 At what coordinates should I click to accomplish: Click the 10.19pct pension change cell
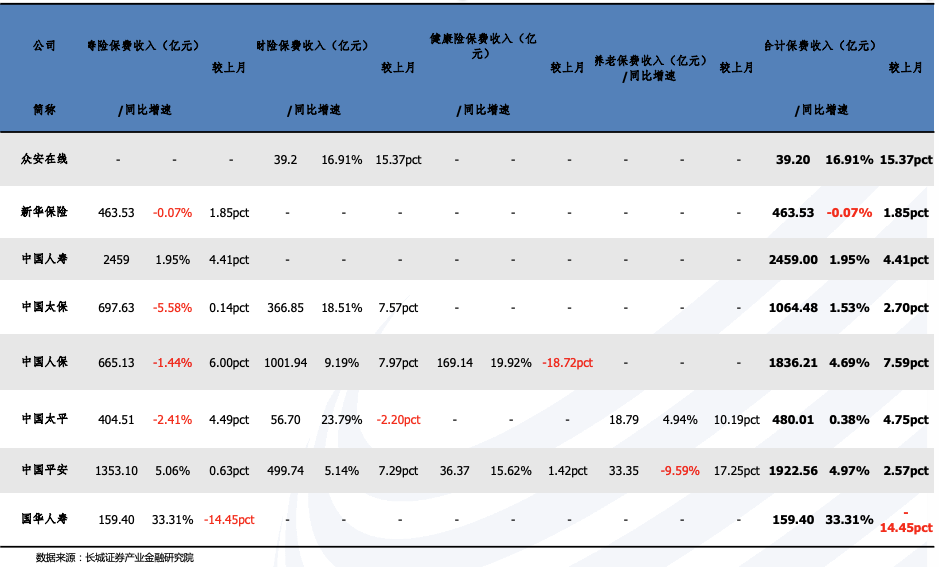[x=737, y=420]
